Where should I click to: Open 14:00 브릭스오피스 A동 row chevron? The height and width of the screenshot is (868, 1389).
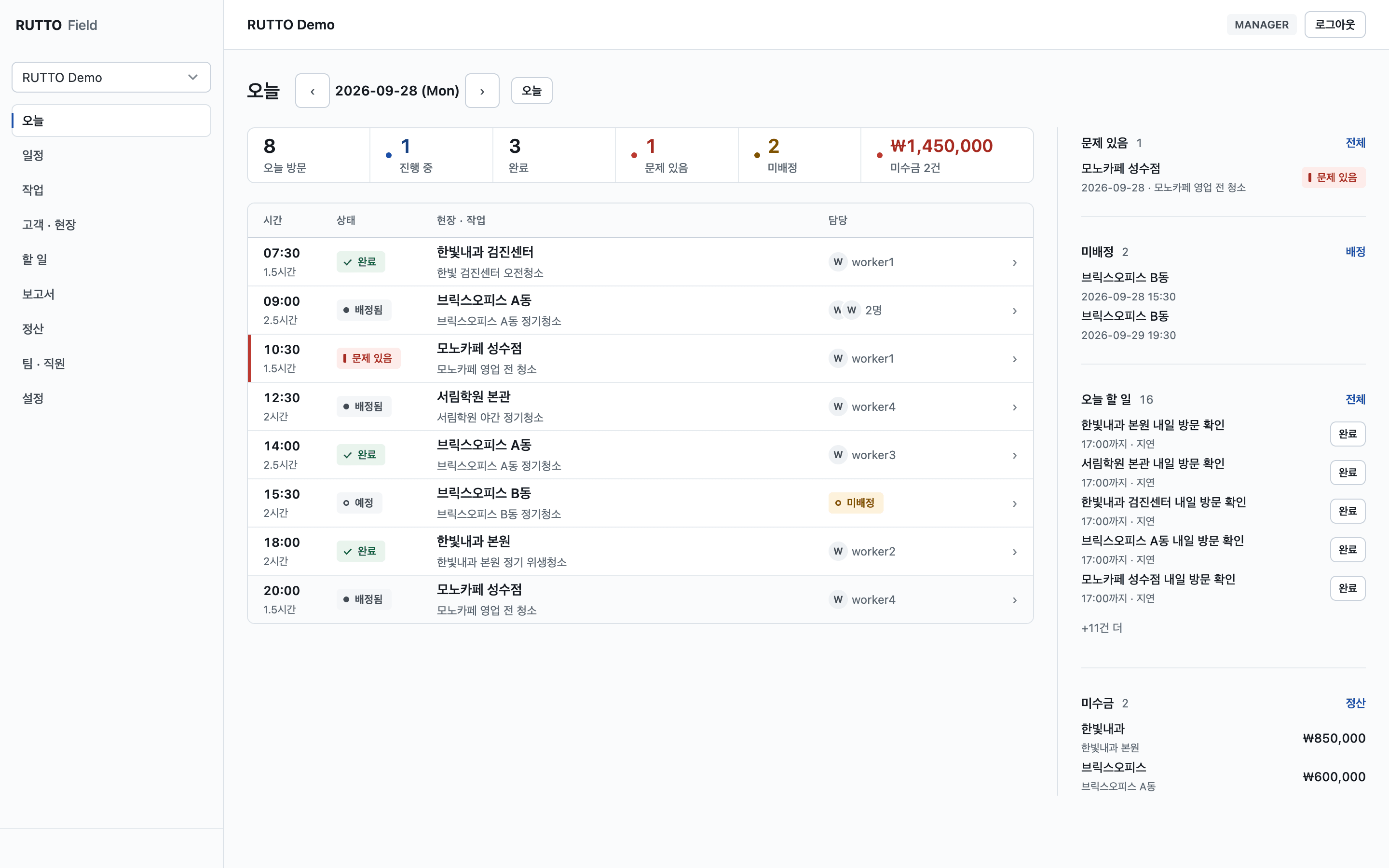(x=1014, y=455)
